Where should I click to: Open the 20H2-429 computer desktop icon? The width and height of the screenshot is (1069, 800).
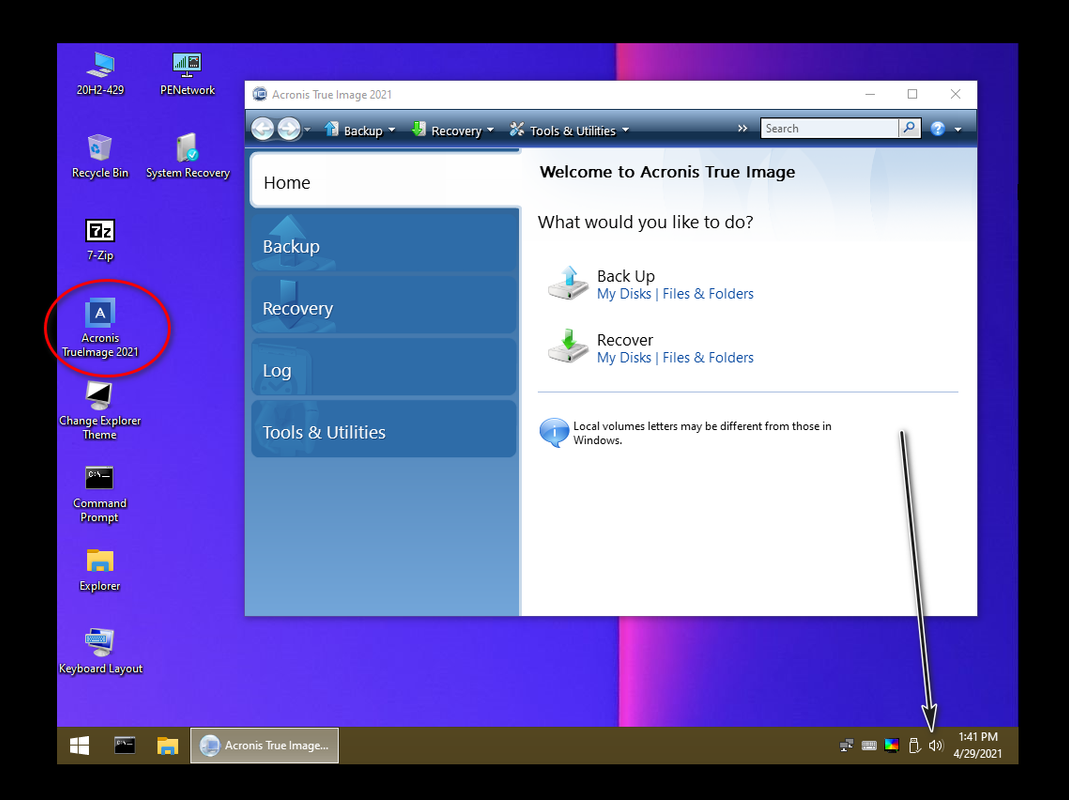point(100,73)
